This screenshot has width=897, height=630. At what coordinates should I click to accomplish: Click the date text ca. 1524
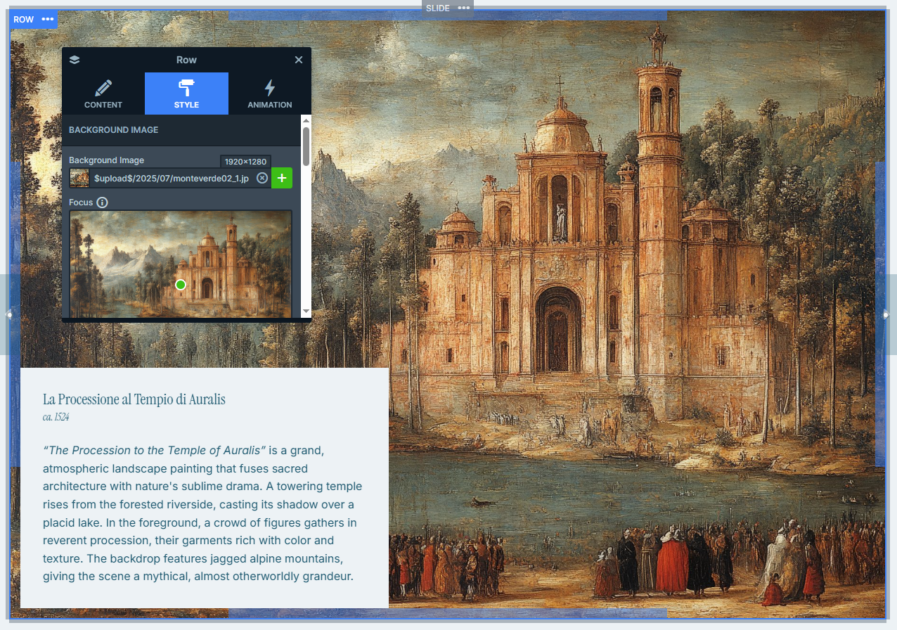coord(55,417)
